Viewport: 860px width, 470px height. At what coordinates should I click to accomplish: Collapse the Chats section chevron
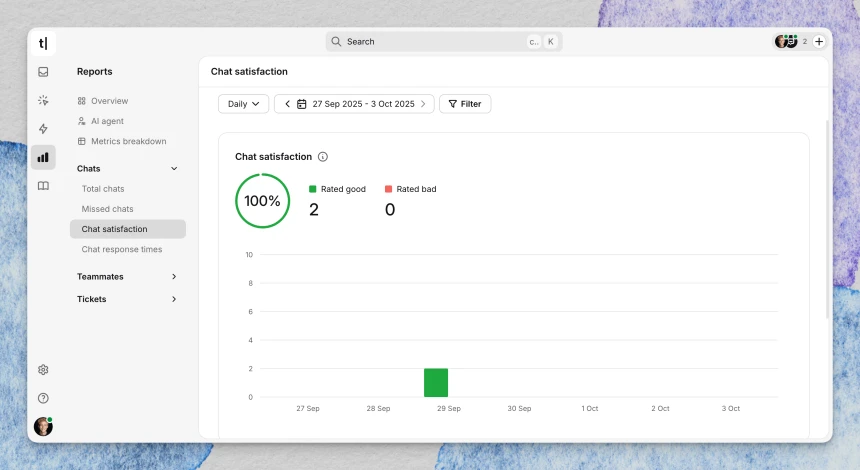(174, 169)
